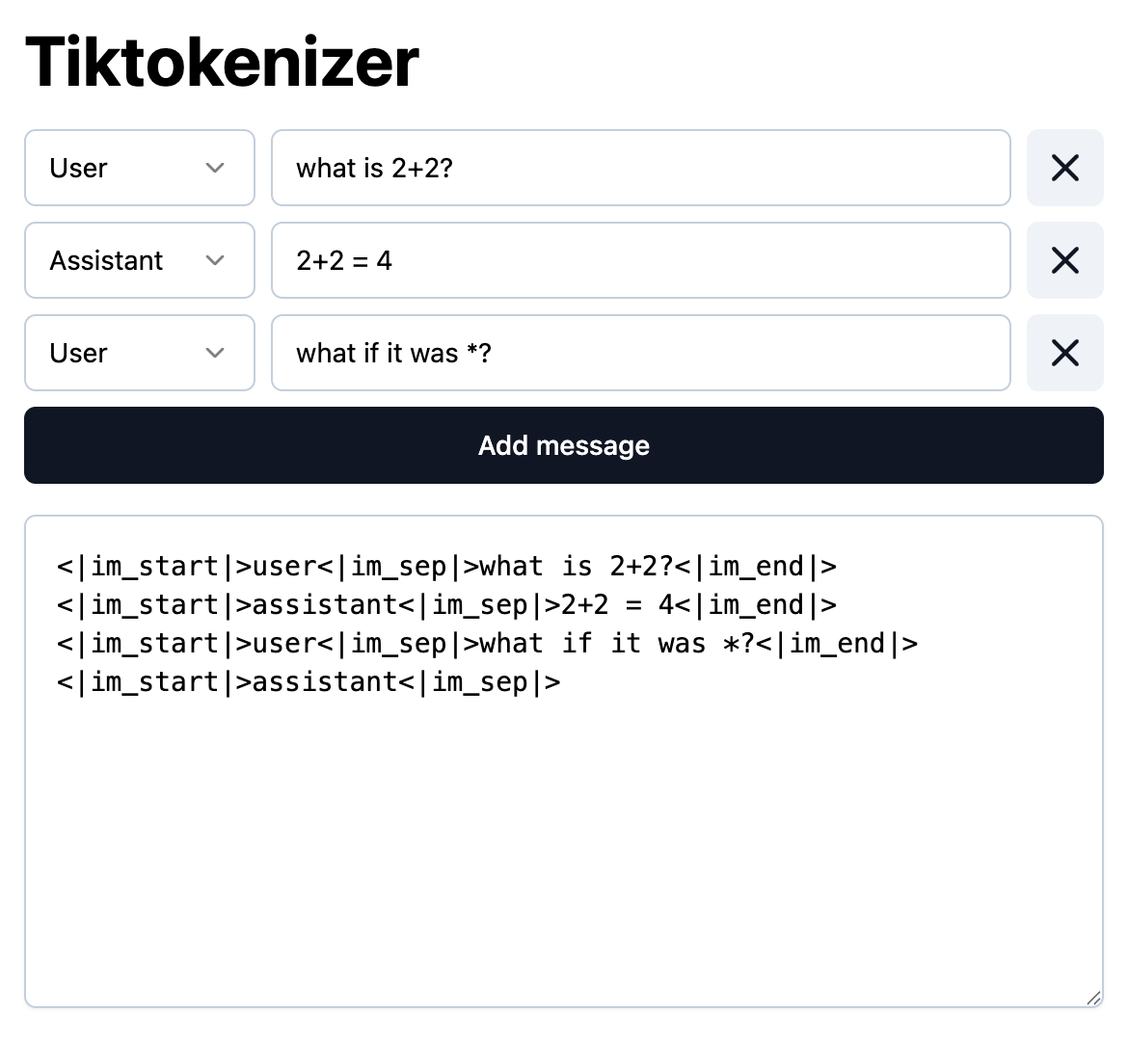This screenshot has height=1064, width=1128.
Task: Click inside the tokenized prompt text area
Action: coord(564,761)
